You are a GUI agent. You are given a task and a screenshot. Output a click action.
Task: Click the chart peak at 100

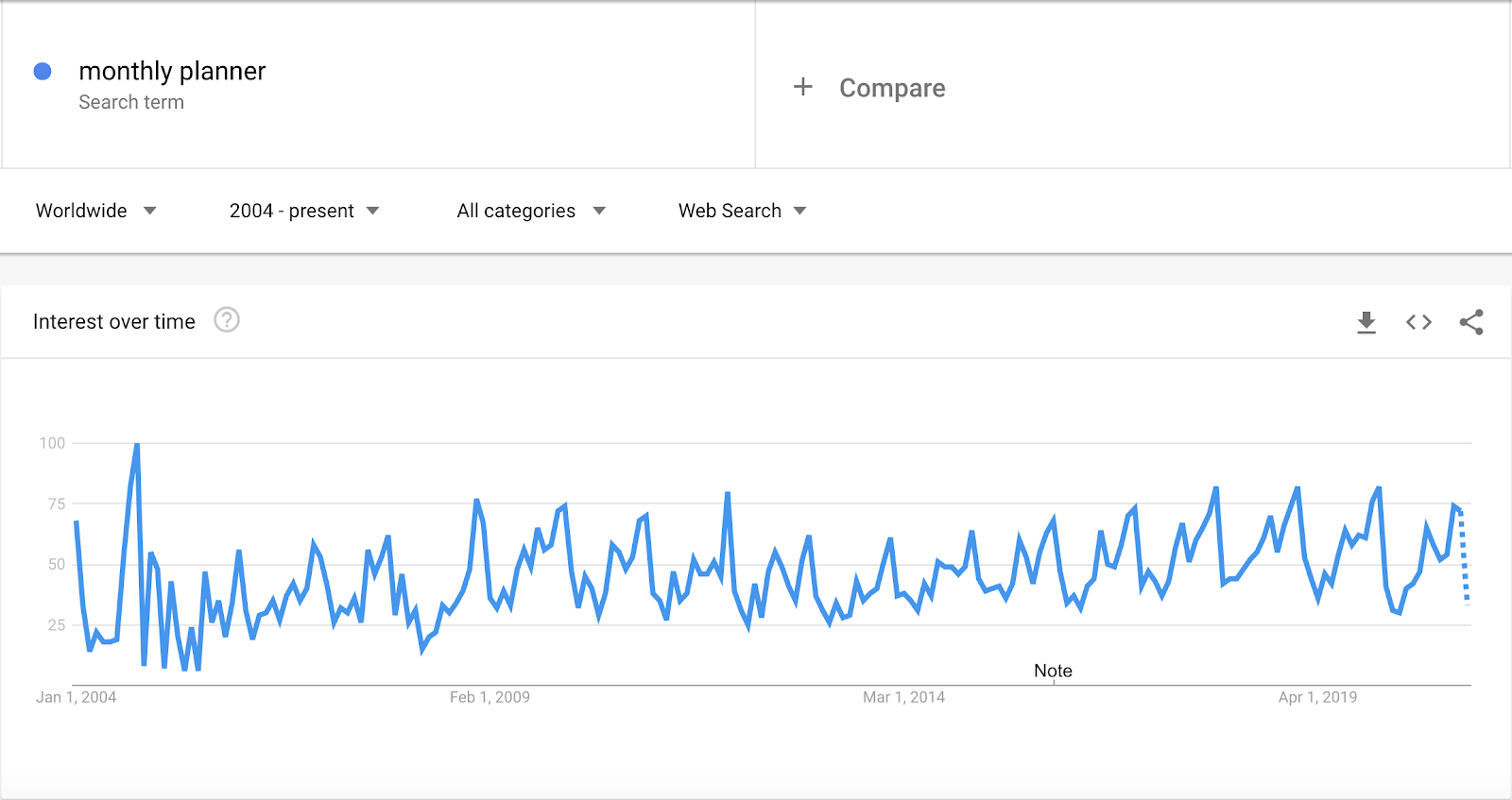click(x=137, y=445)
